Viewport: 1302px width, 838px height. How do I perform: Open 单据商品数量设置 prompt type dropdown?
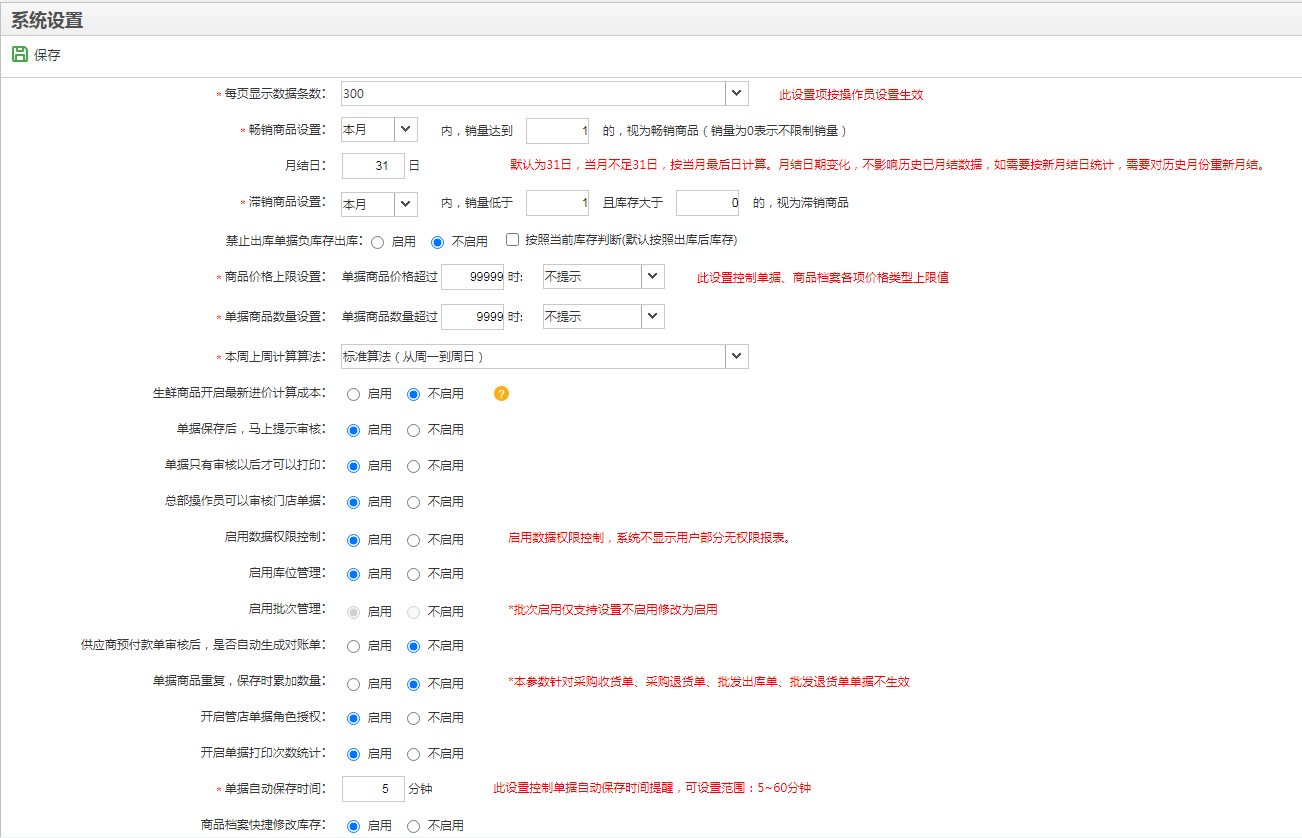(x=652, y=316)
